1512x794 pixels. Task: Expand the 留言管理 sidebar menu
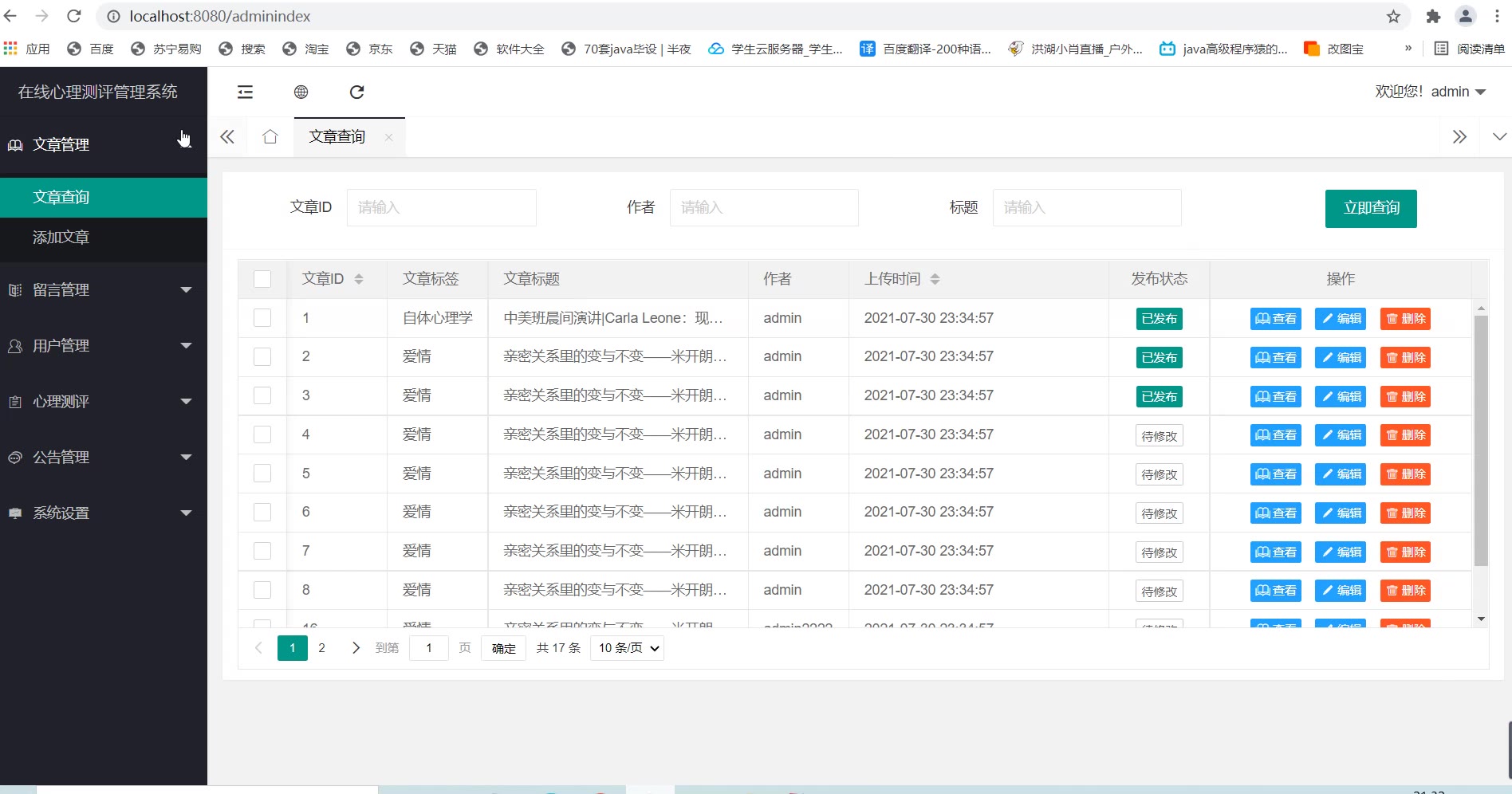tap(104, 290)
